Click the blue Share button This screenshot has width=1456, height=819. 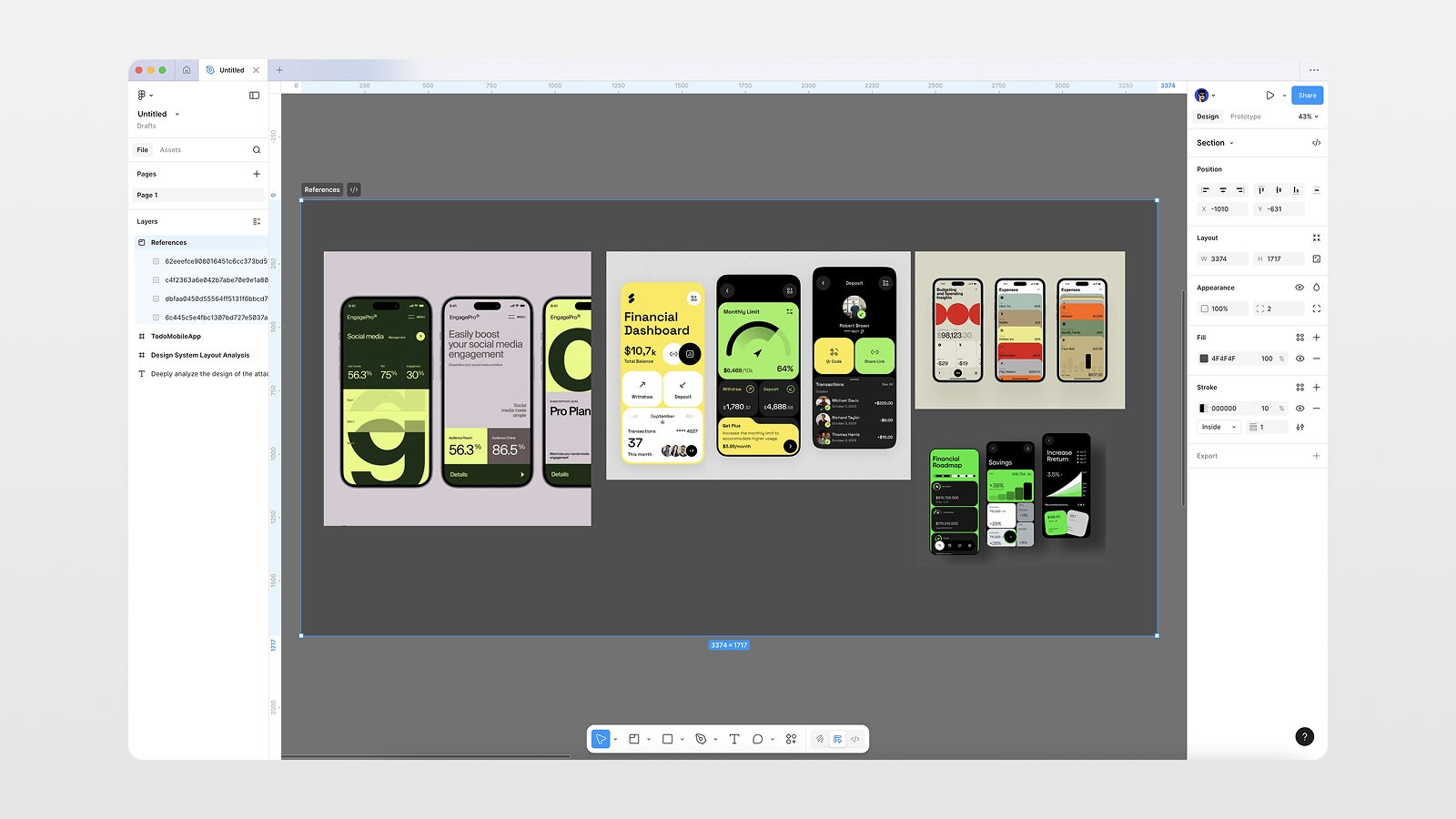(1308, 95)
